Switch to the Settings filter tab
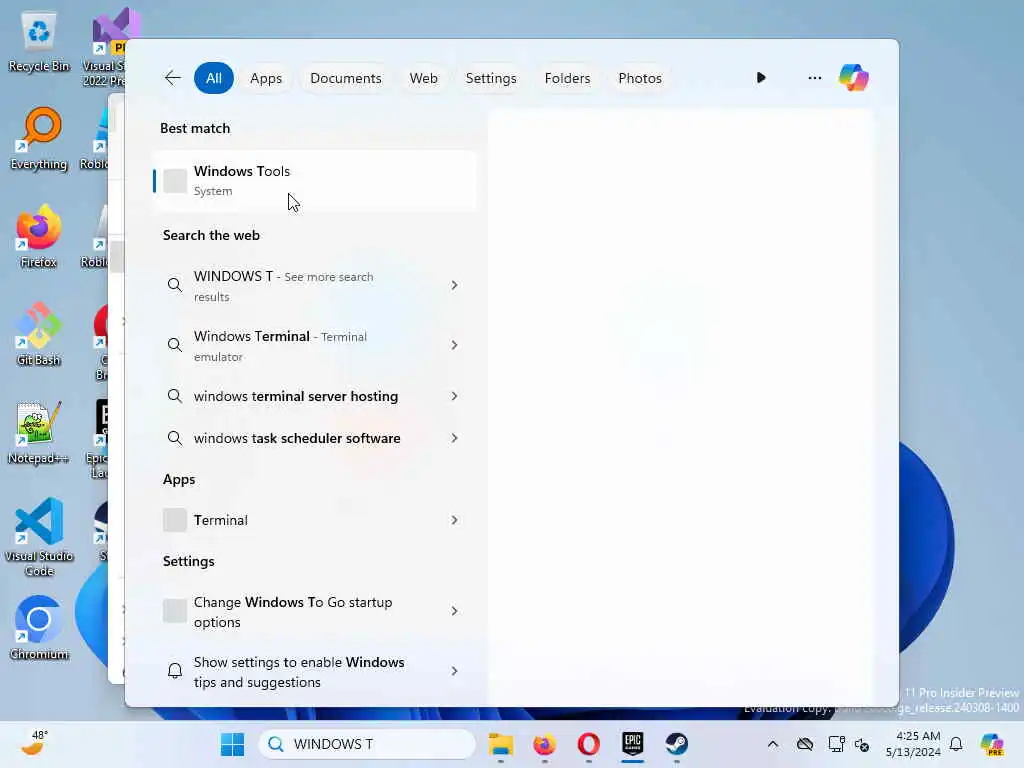 pyautogui.click(x=490, y=78)
